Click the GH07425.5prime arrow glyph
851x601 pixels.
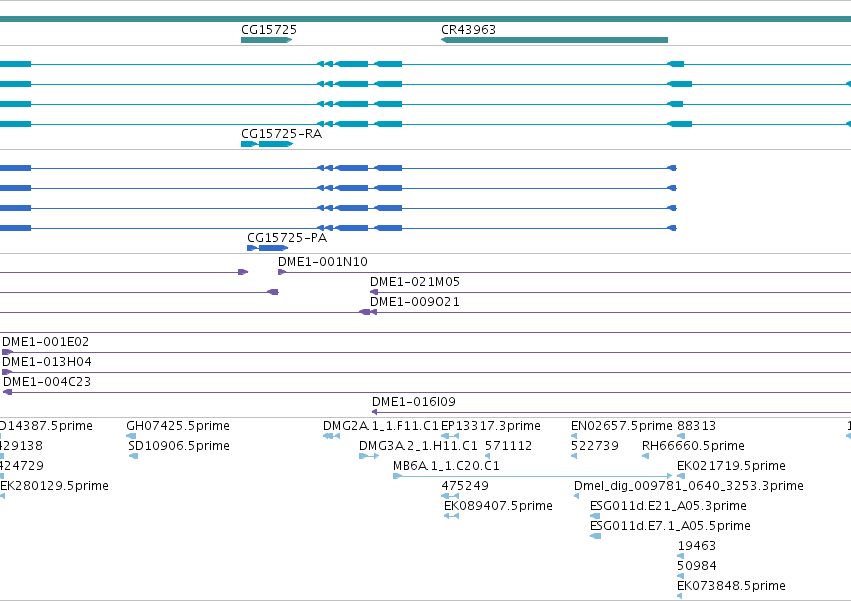tap(131, 436)
